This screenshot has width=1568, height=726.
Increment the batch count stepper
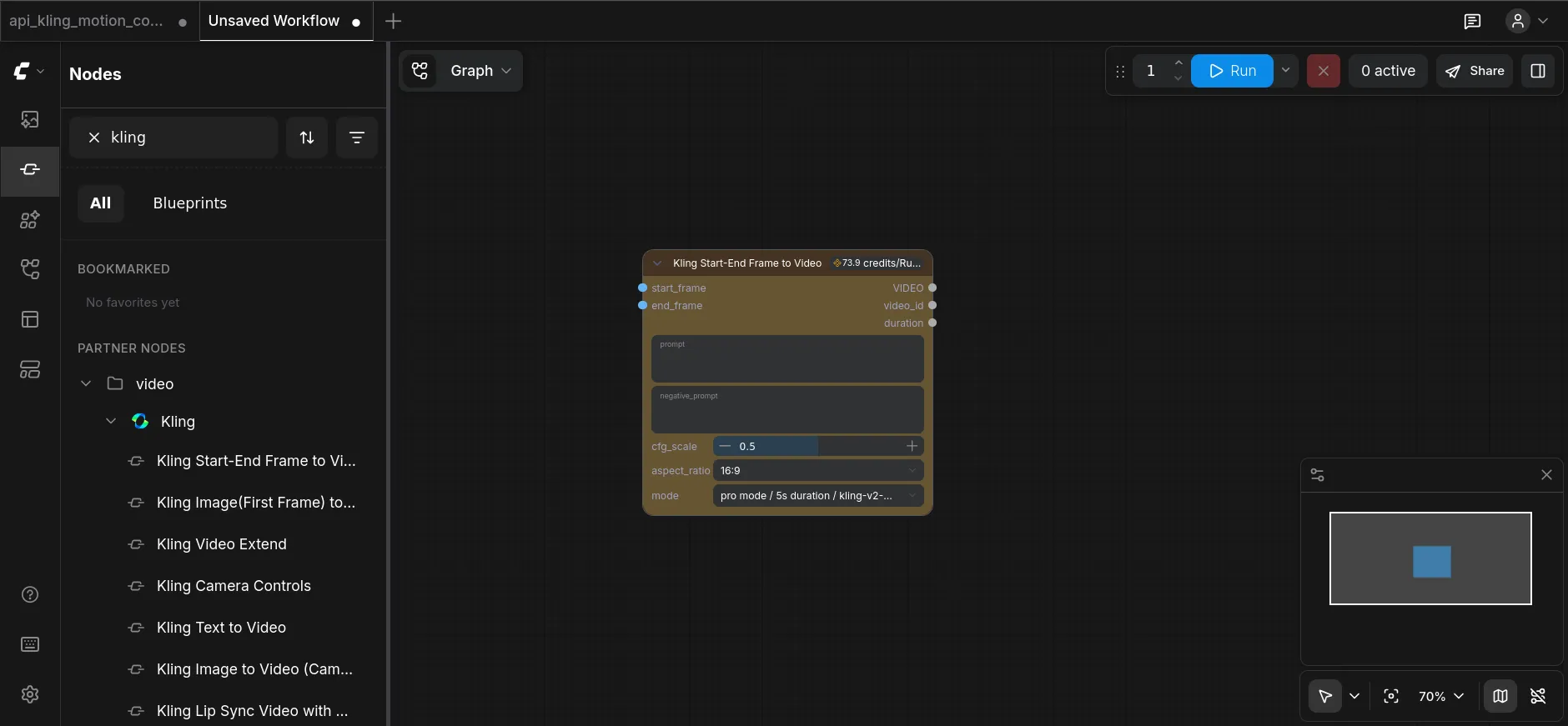coord(1179,63)
